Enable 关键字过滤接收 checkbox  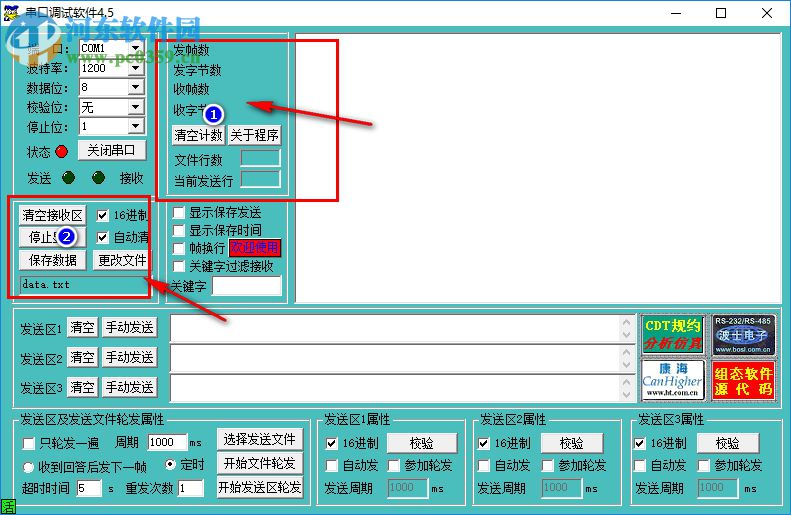(179, 266)
